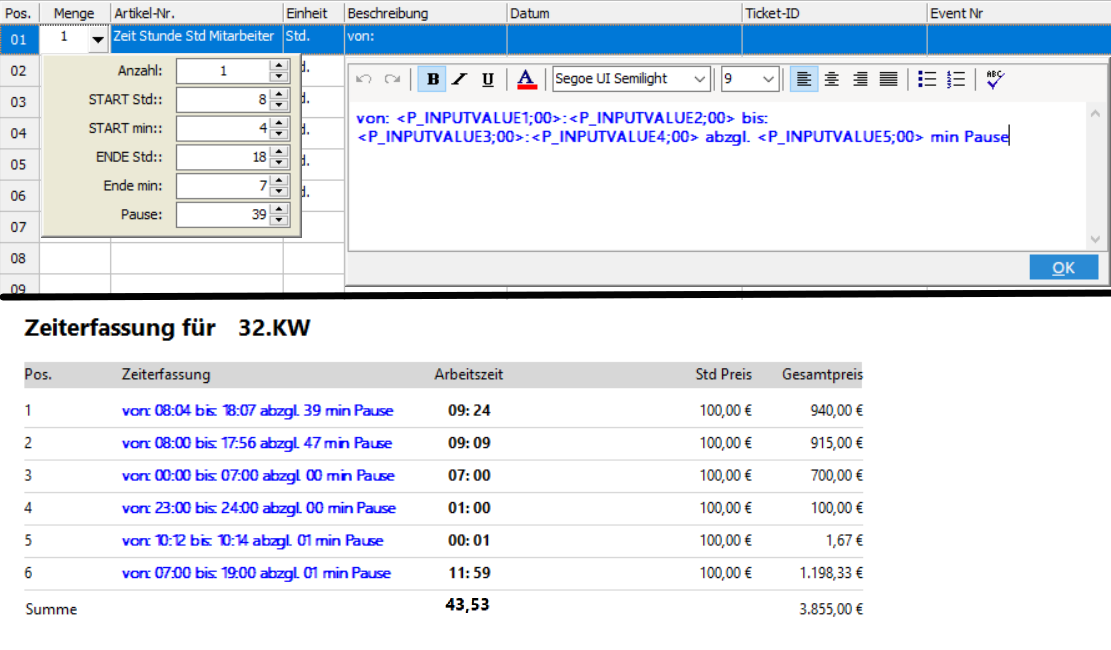Open font color picker
Screen dimensions: 1111x650
tap(526, 79)
